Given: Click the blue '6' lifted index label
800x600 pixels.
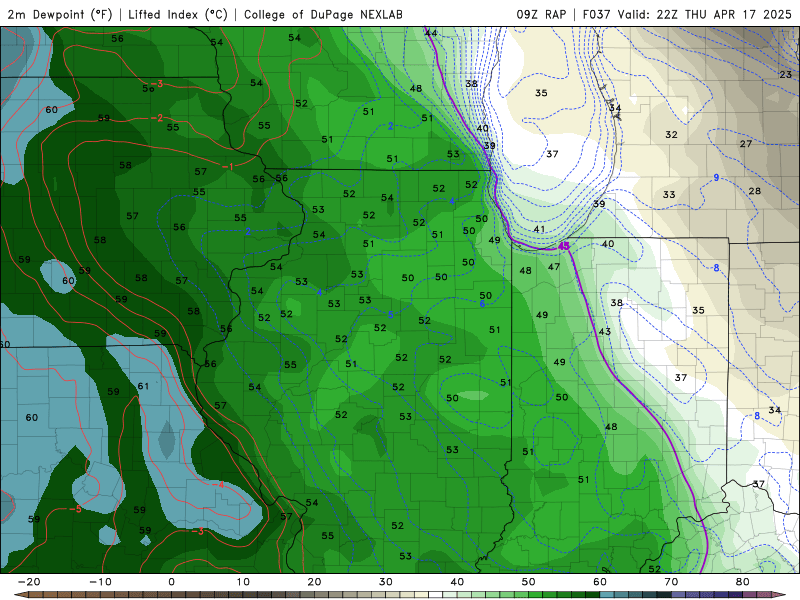Looking at the screenshot, I should click(x=482, y=304).
